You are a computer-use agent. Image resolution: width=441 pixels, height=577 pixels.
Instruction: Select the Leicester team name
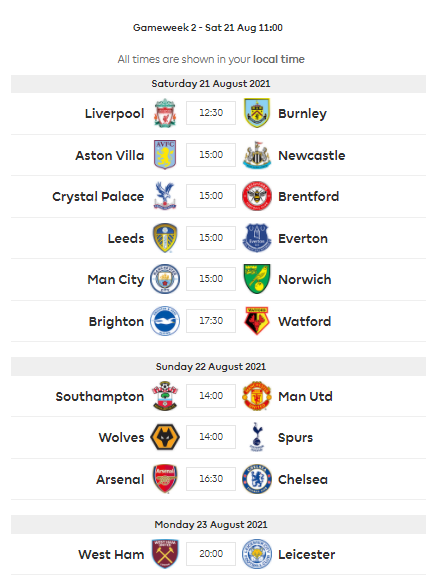pyautogui.click(x=307, y=555)
